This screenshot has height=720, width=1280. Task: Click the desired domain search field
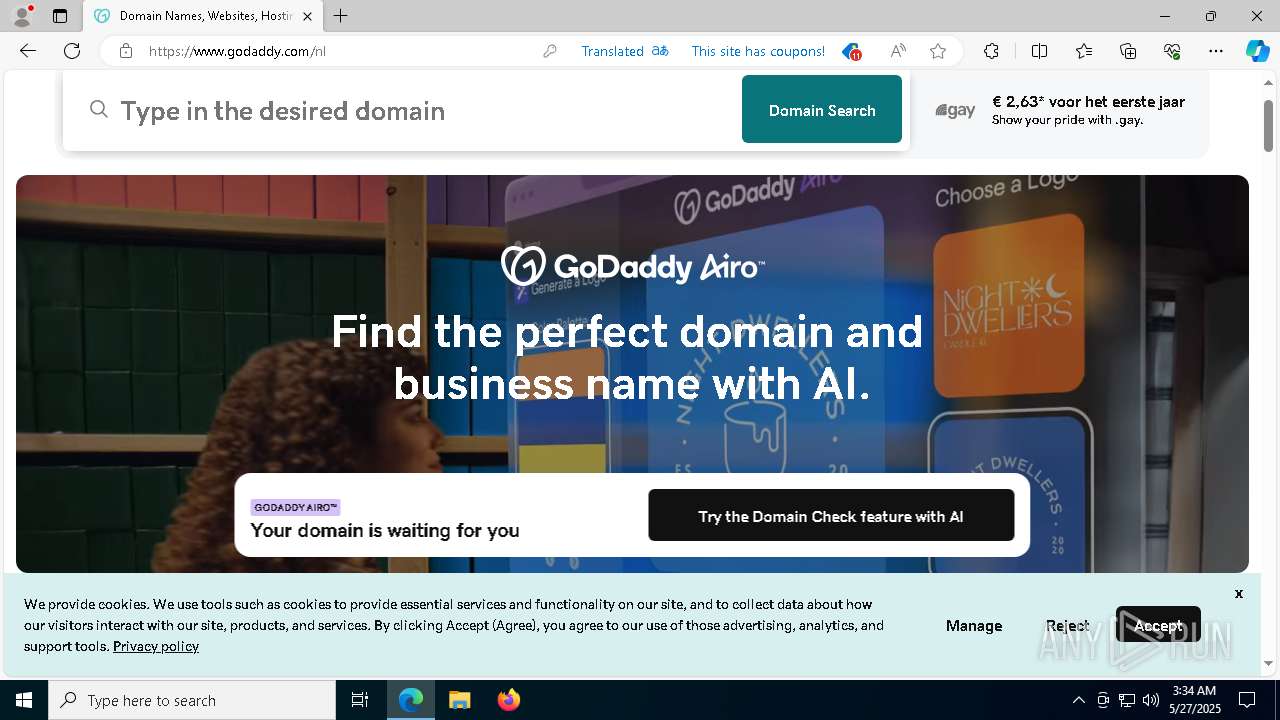[x=402, y=110]
